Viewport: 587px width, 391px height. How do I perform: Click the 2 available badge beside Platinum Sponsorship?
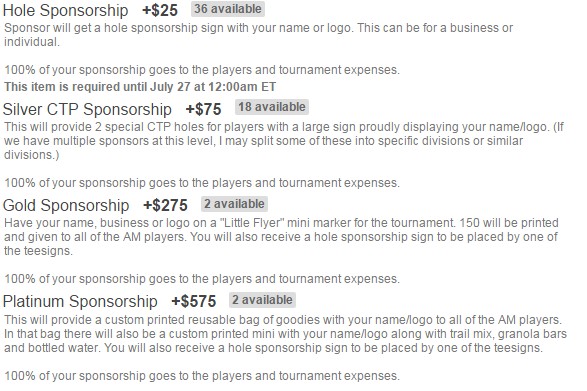(262, 300)
